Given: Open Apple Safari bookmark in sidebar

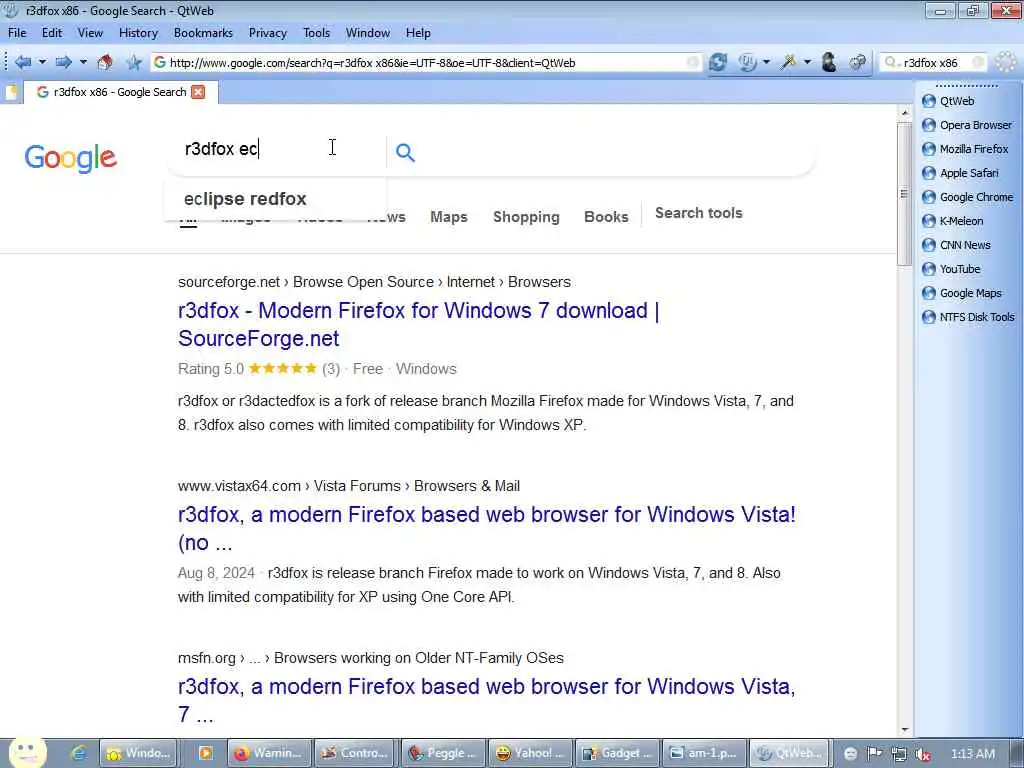Looking at the screenshot, I should [960, 173].
